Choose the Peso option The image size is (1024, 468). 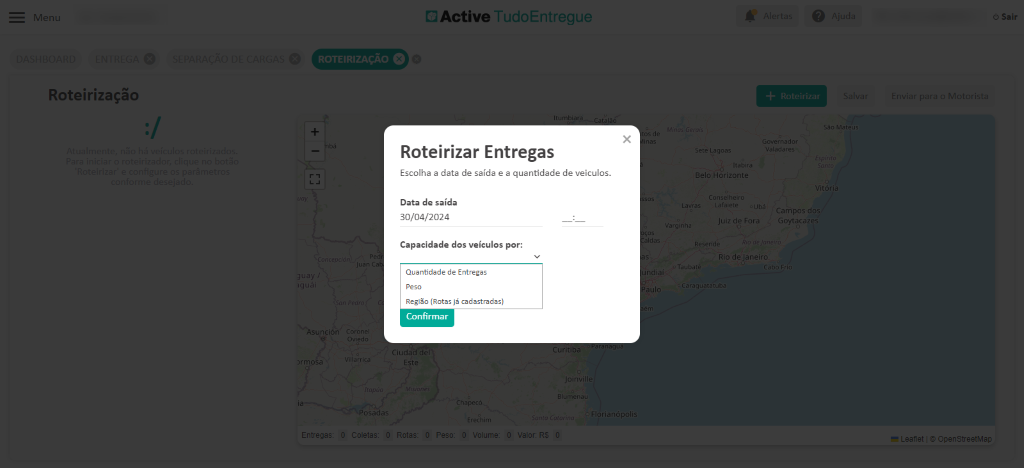point(471,287)
